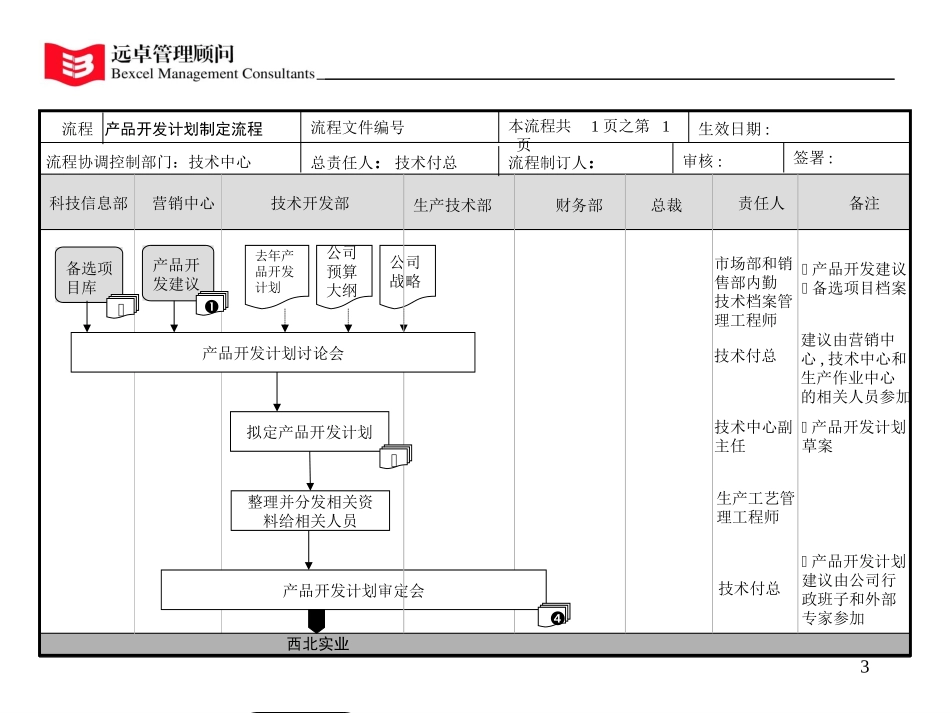The width and height of the screenshot is (950, 713).
Task: Click responsible person 市场部和销售部内勤技术档案管理工程师
Action: pos(754,291)
